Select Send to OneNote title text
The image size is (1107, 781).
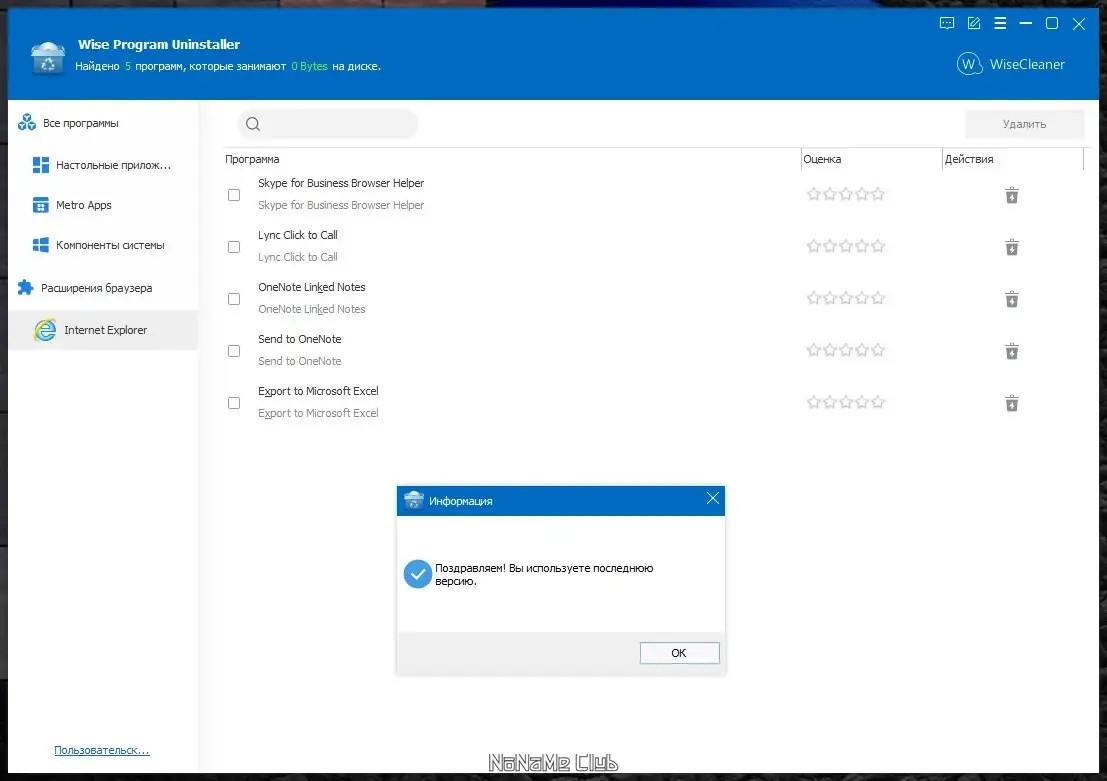[x=300, y=339]
